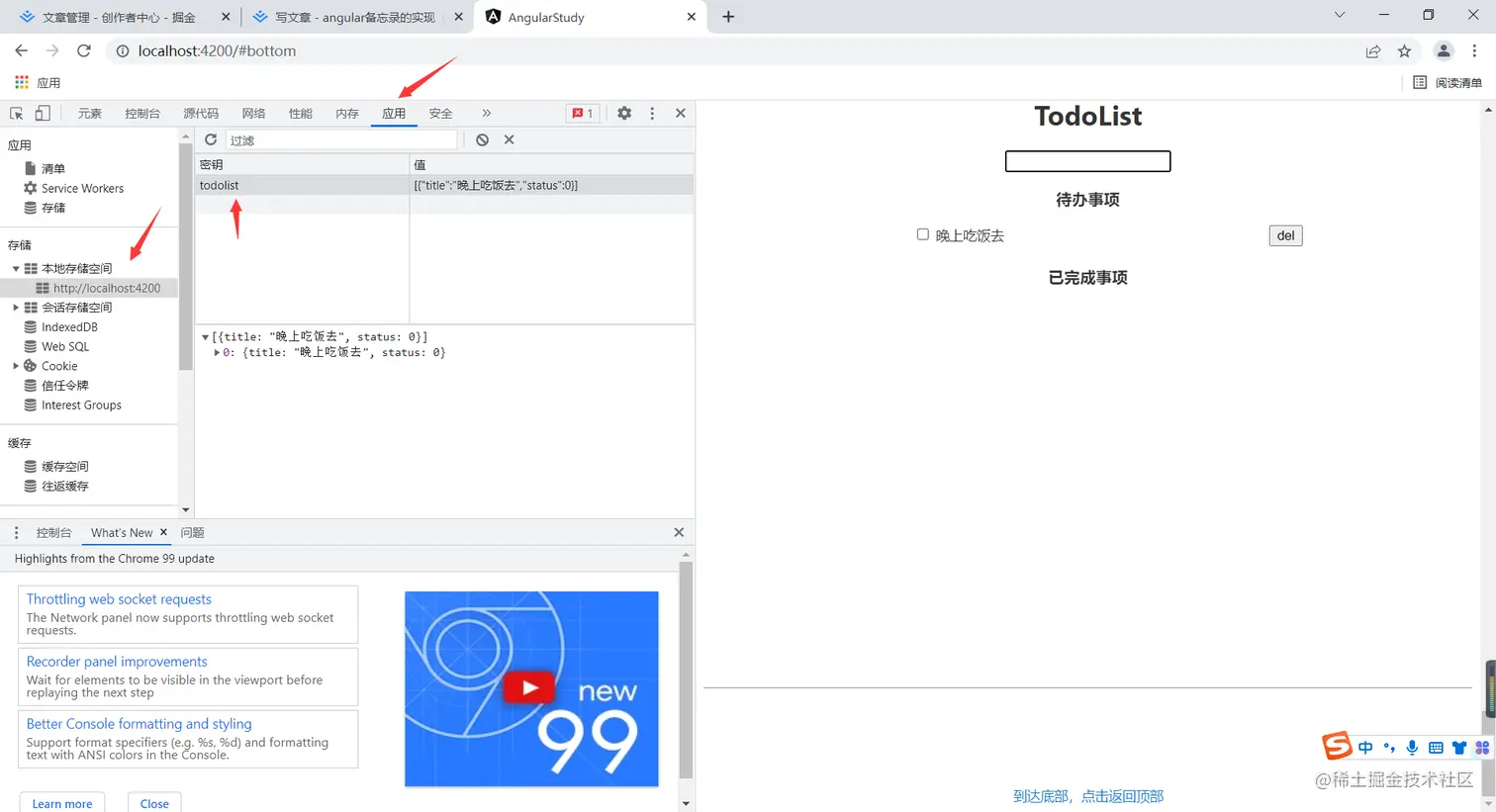Switch to 文章管理 browser tab
The image size is (1496, 812).
tap(119, 17)
